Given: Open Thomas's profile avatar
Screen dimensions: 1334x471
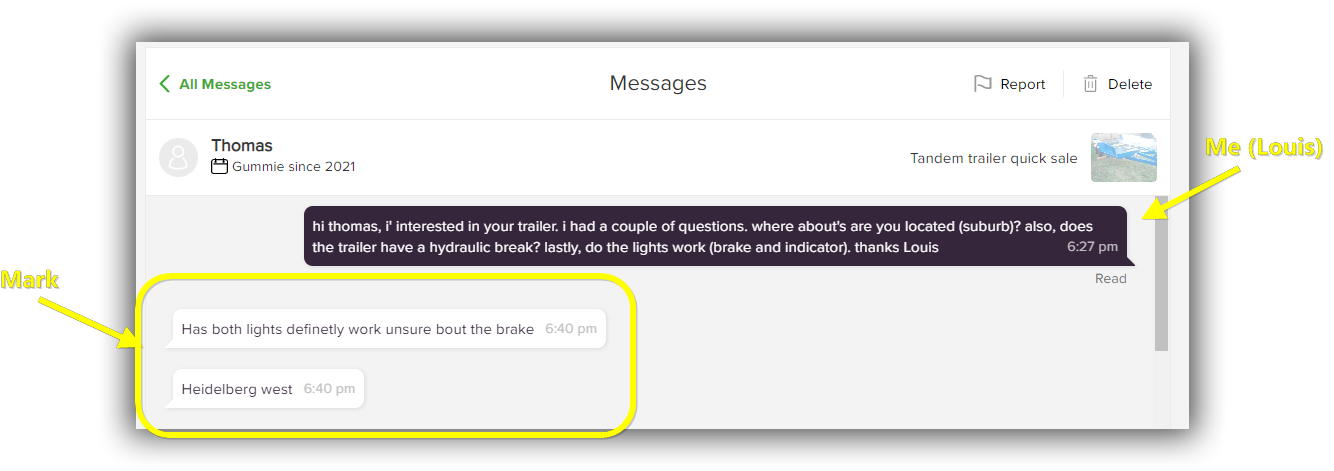Looking at the screenshot, I should coord(179,157).
